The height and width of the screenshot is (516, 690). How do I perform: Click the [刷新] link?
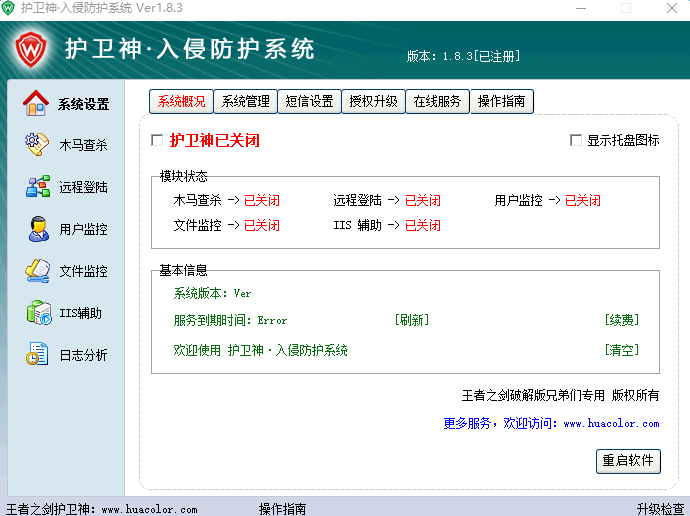coord(412,320)
